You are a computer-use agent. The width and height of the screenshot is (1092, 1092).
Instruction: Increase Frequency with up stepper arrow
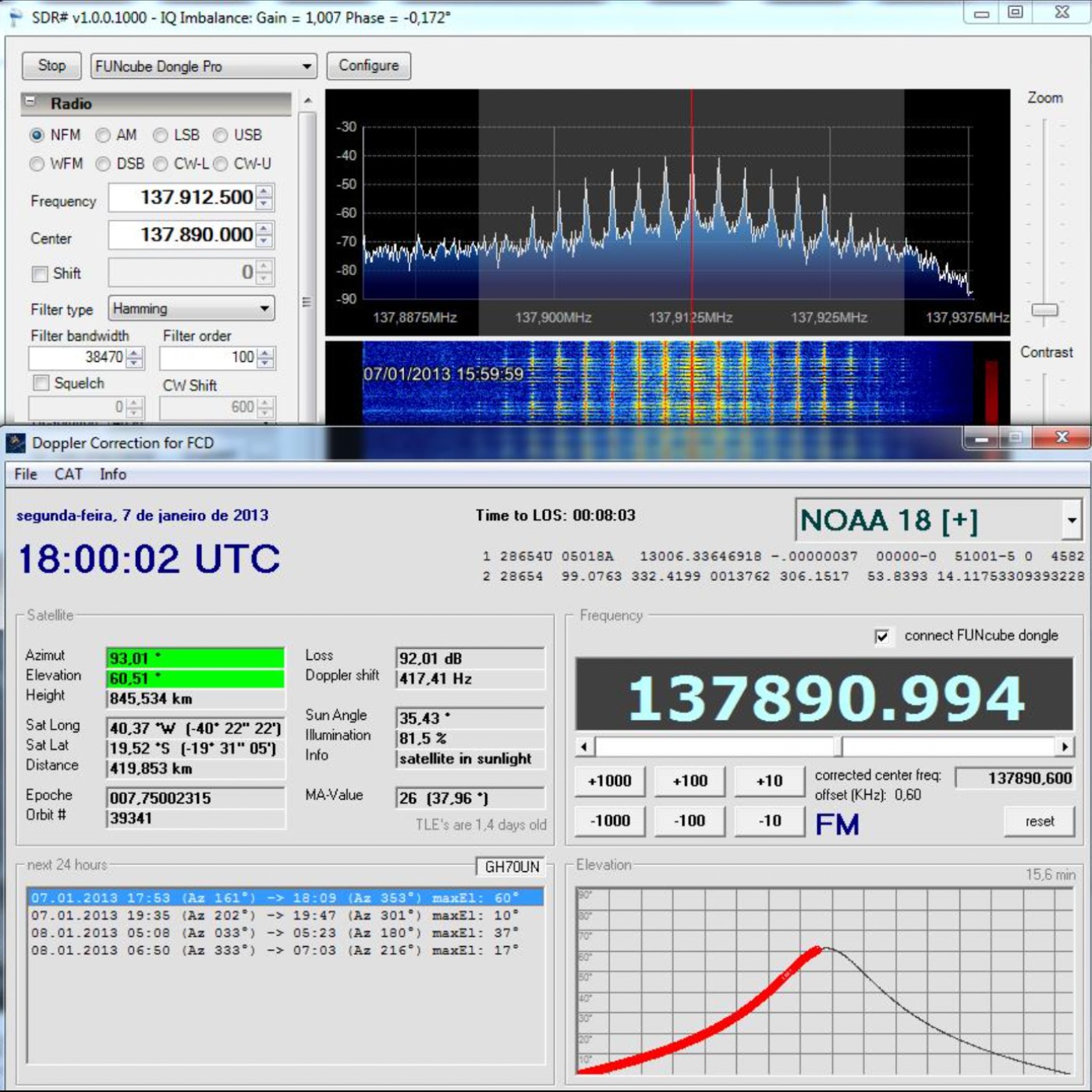click(x=264, y=191)
